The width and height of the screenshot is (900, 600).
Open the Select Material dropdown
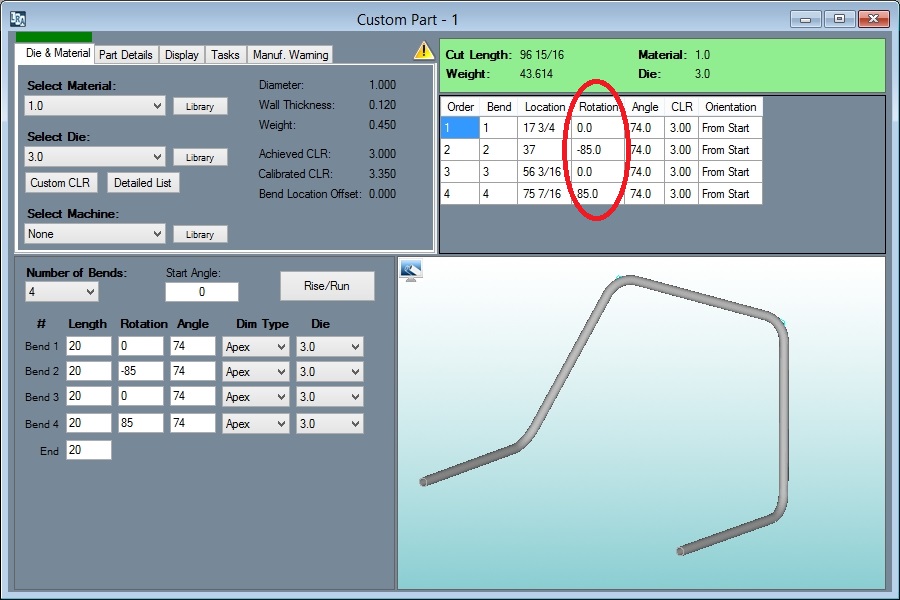[95, 106]
